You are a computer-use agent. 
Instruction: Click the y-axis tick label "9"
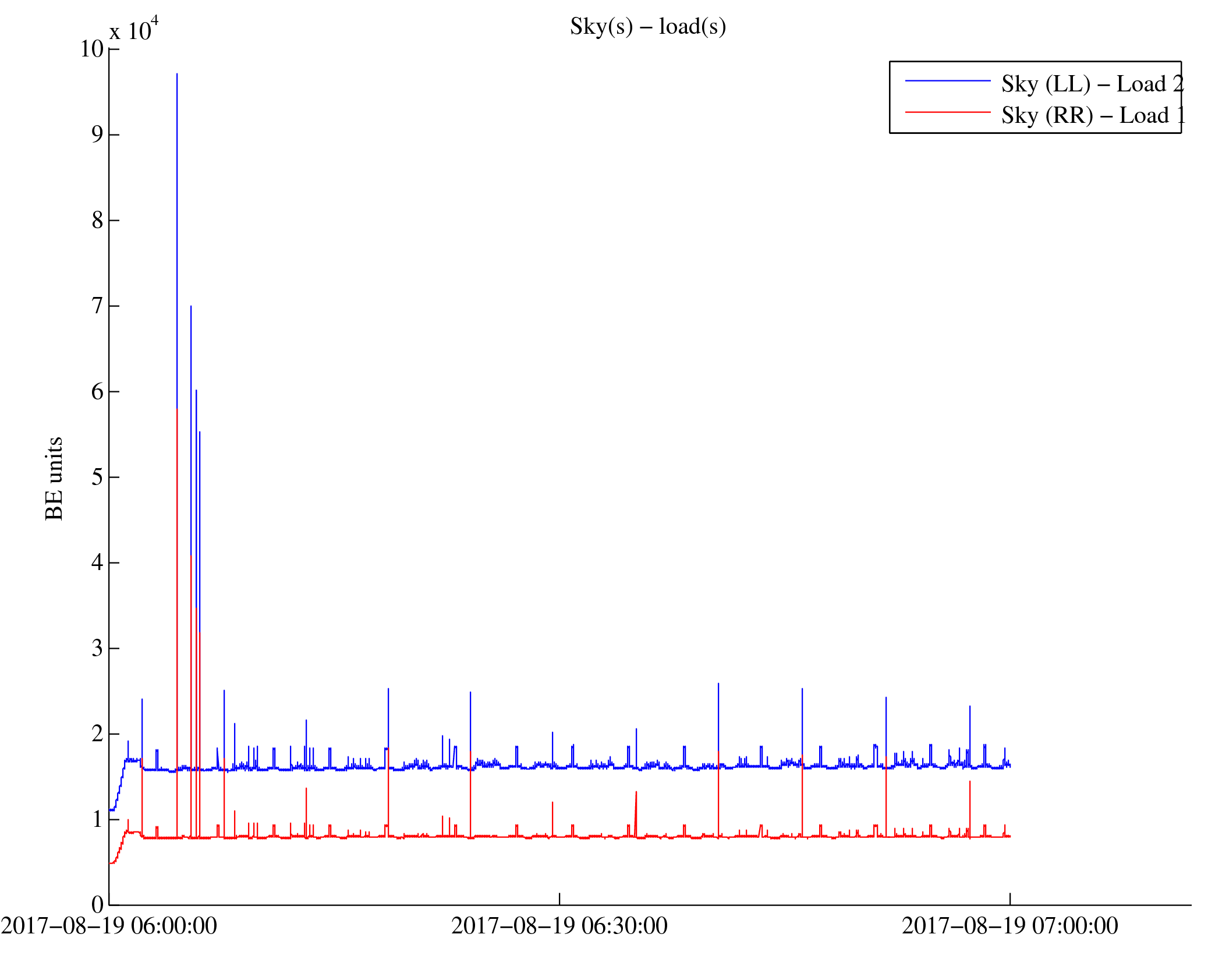97,135
